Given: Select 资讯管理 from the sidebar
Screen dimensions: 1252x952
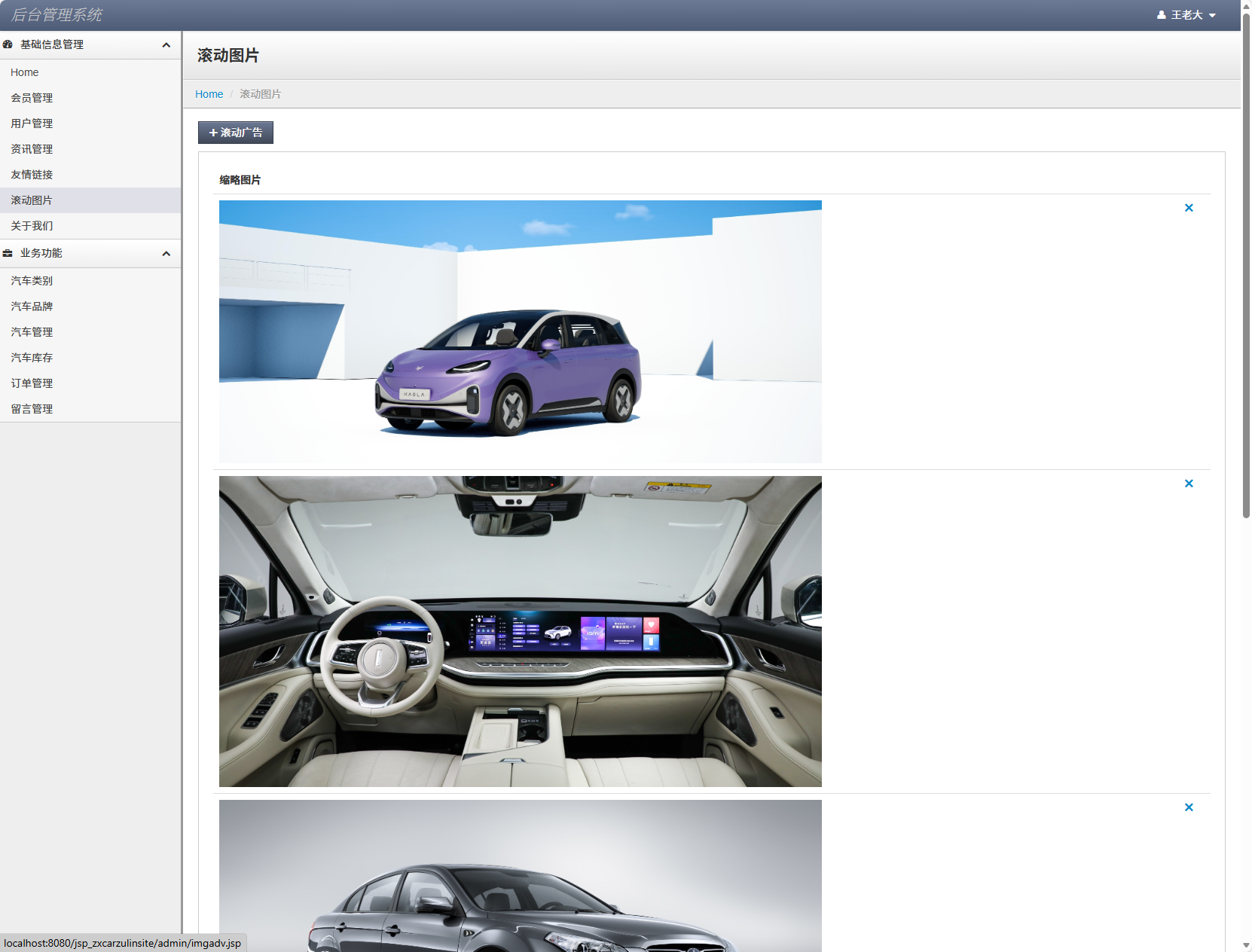Looking at the screenshot, I should click(32, 149).
